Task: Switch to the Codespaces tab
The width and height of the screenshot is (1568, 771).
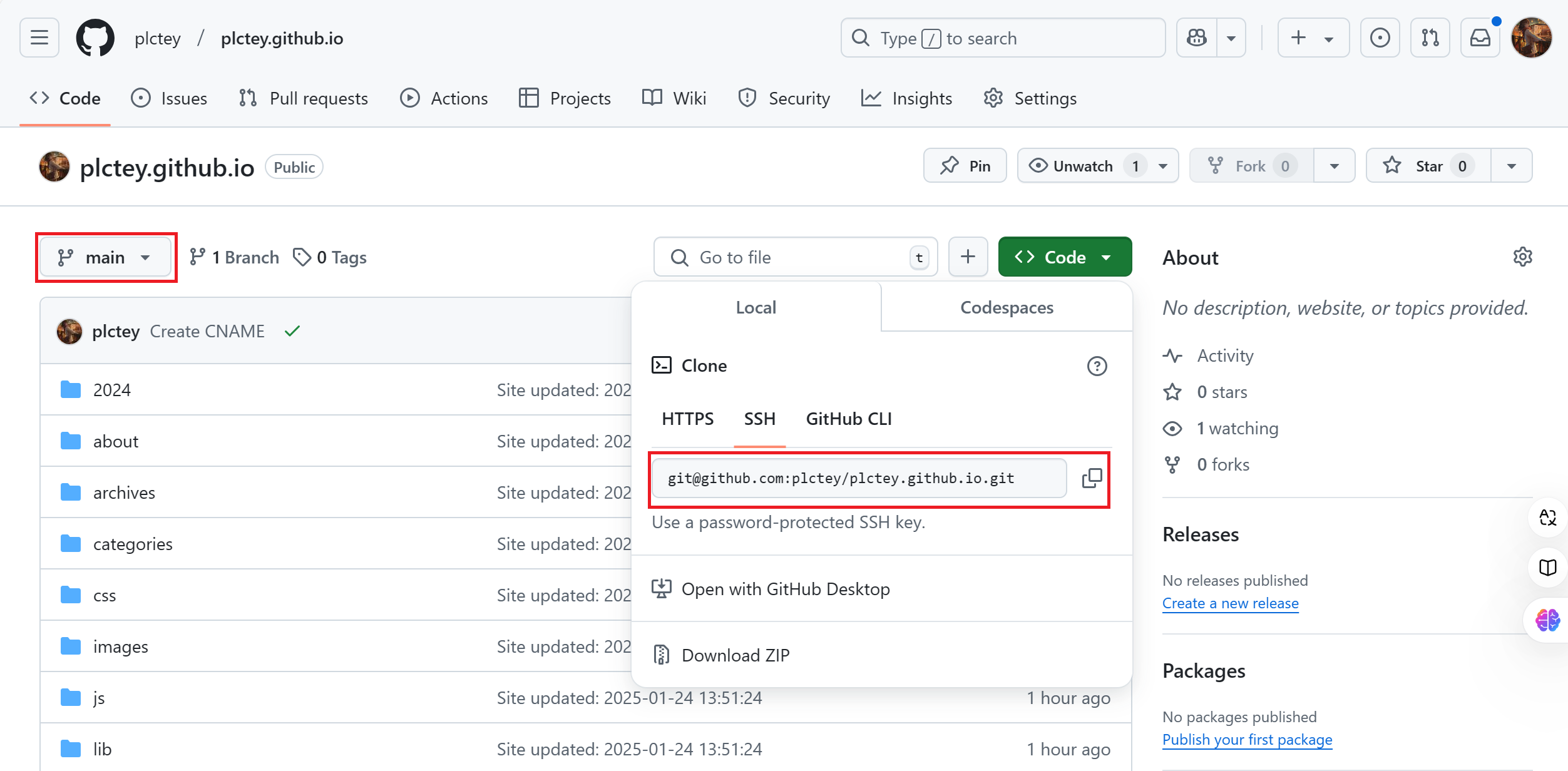Action: [x=1007, y=307]
